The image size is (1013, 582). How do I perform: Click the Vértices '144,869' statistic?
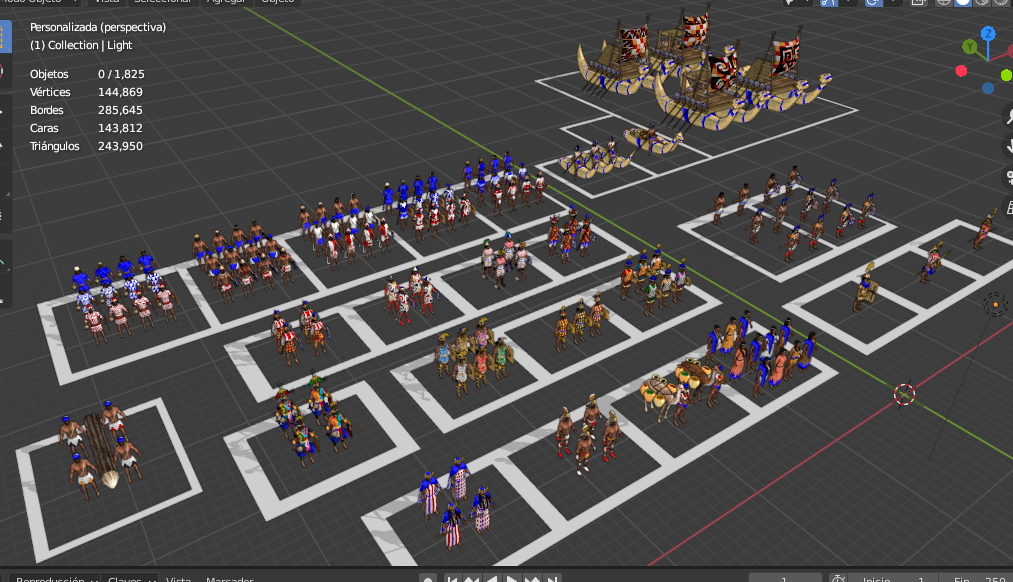[120, 92]
